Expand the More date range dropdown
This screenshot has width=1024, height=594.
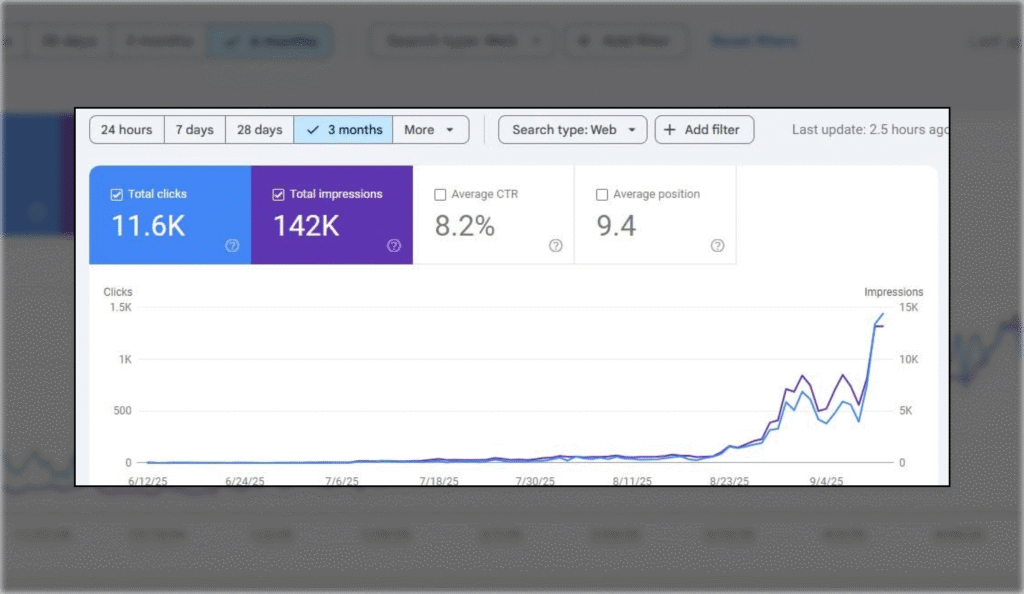coord(430,130)
